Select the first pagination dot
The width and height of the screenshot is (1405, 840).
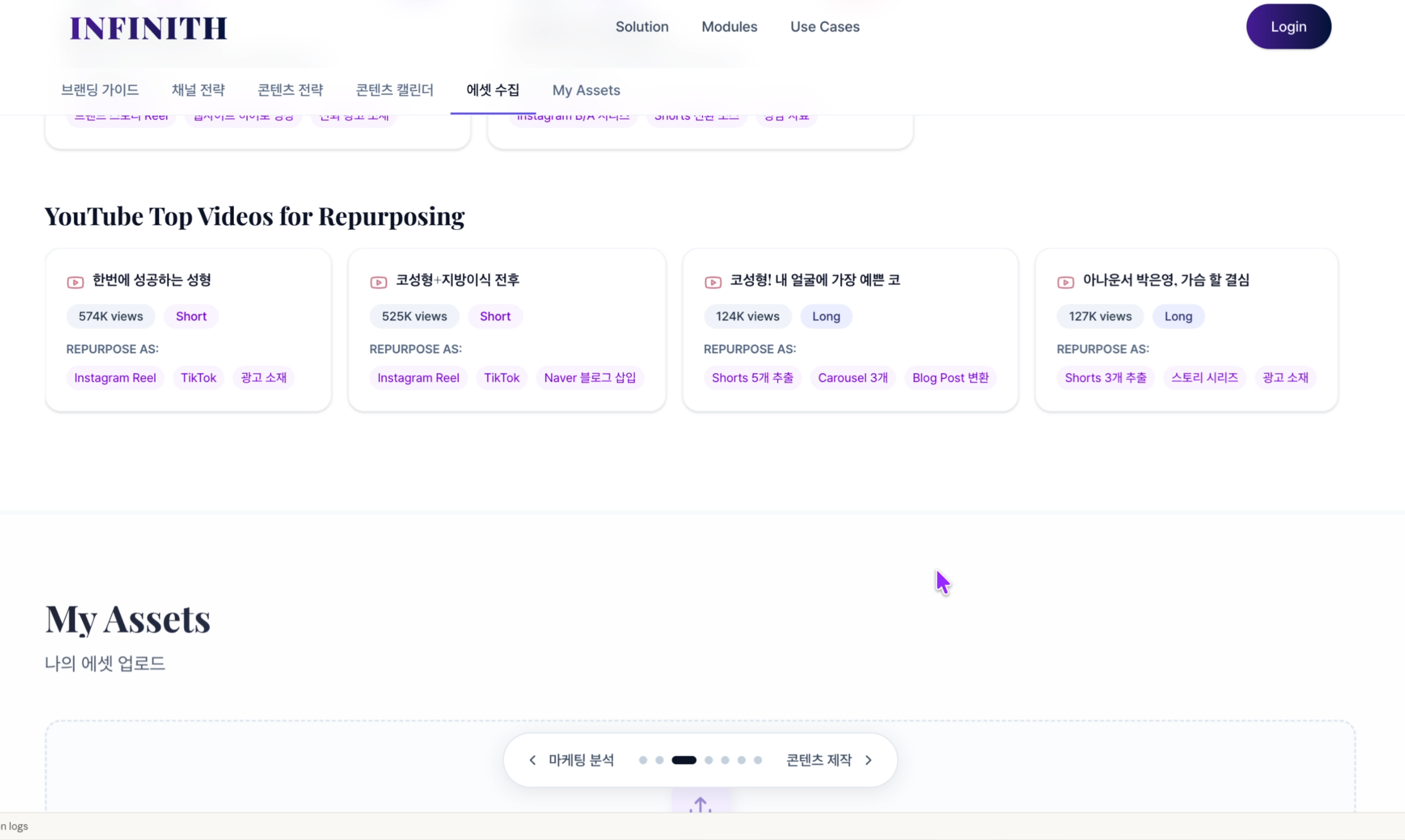(x=643, y=760)
